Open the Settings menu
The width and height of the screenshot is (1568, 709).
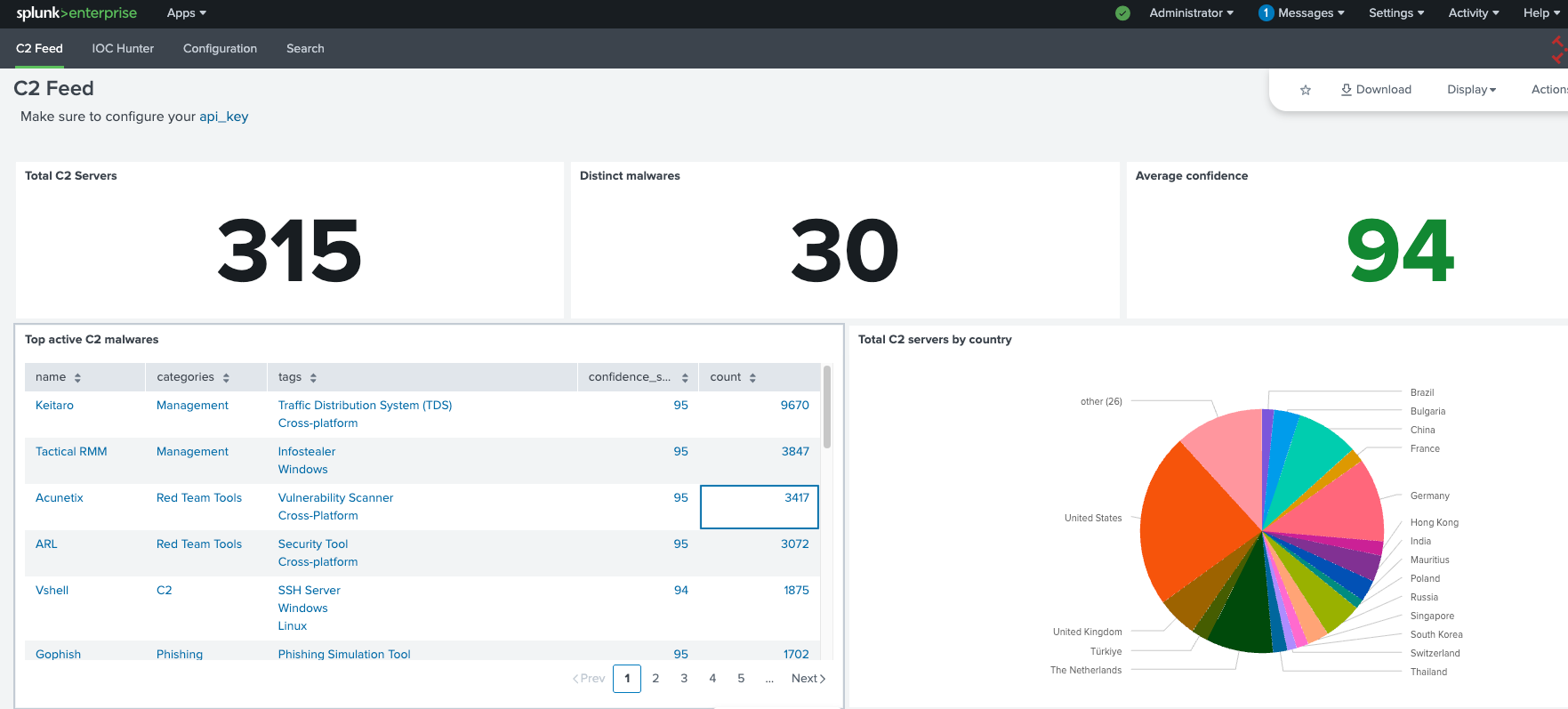coord(1396,13)
